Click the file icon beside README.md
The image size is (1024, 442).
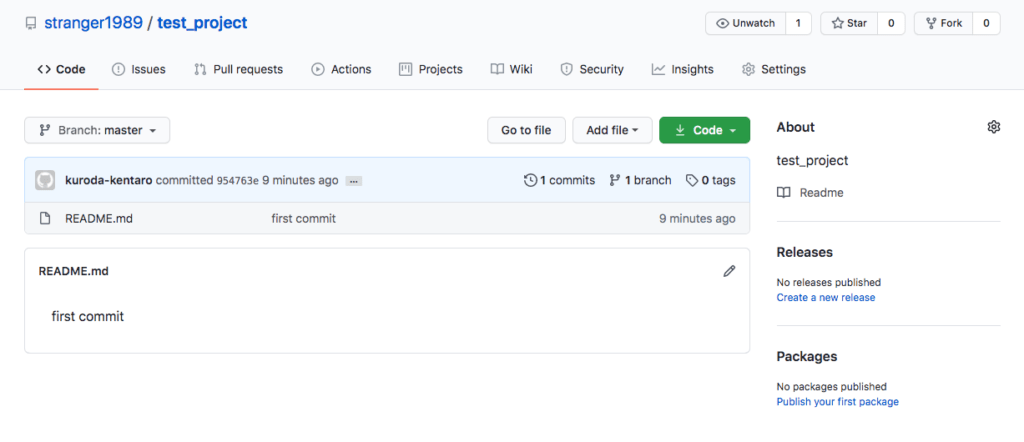coord(45,219)
